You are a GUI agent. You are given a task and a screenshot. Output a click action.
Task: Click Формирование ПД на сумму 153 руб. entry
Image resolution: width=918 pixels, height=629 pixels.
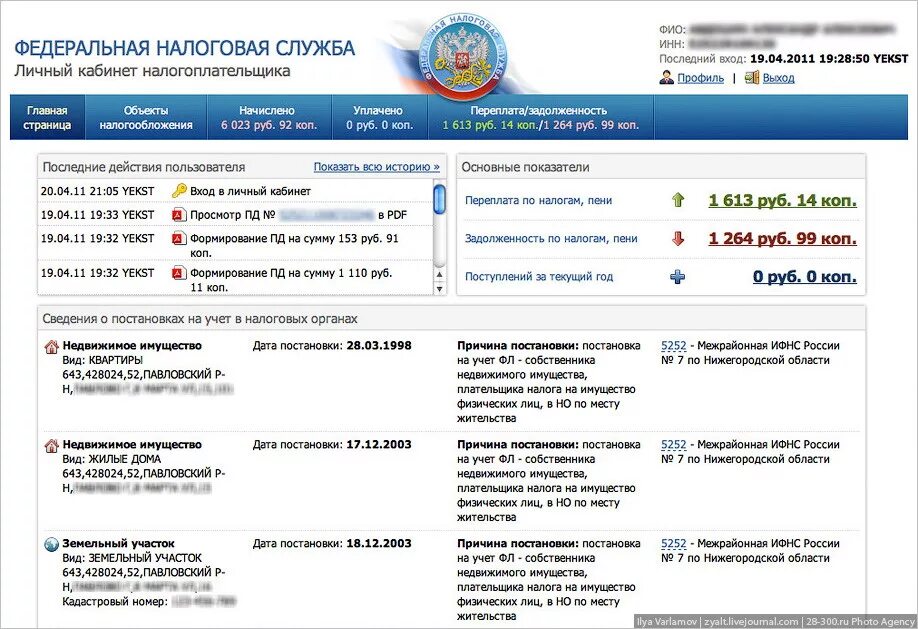point(294,245)
